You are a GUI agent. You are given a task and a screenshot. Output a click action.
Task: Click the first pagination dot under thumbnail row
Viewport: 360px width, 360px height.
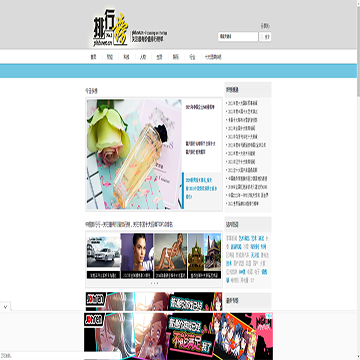[151, 283]
